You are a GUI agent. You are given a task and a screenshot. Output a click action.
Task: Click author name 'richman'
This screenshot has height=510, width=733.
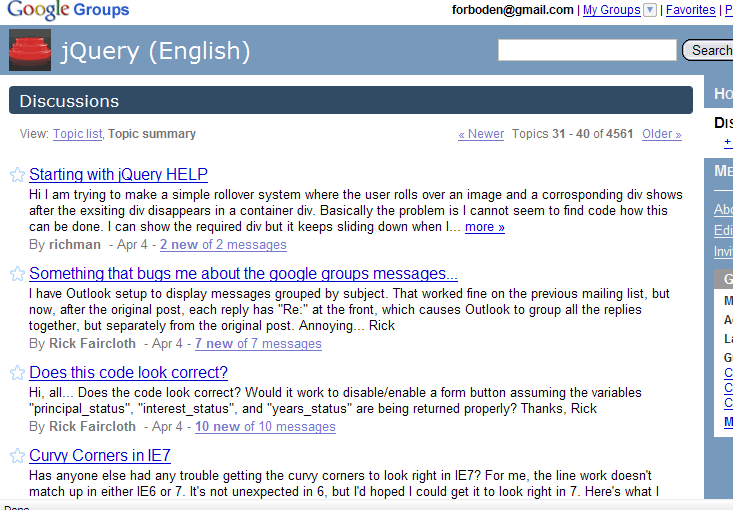click(75, 244)
